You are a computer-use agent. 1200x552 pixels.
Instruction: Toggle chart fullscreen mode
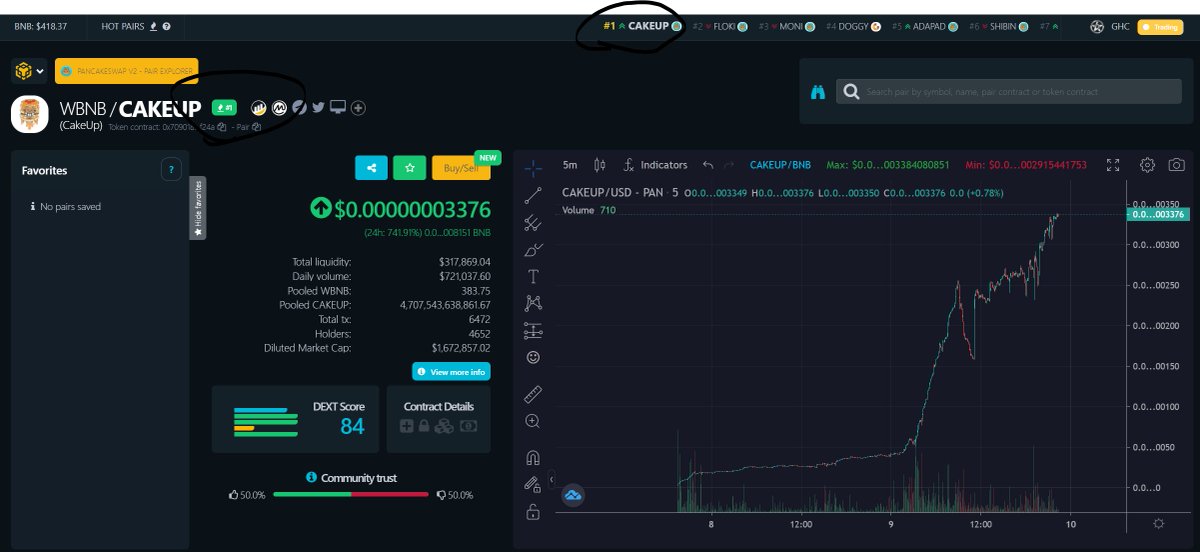(x=1113, y=165)
